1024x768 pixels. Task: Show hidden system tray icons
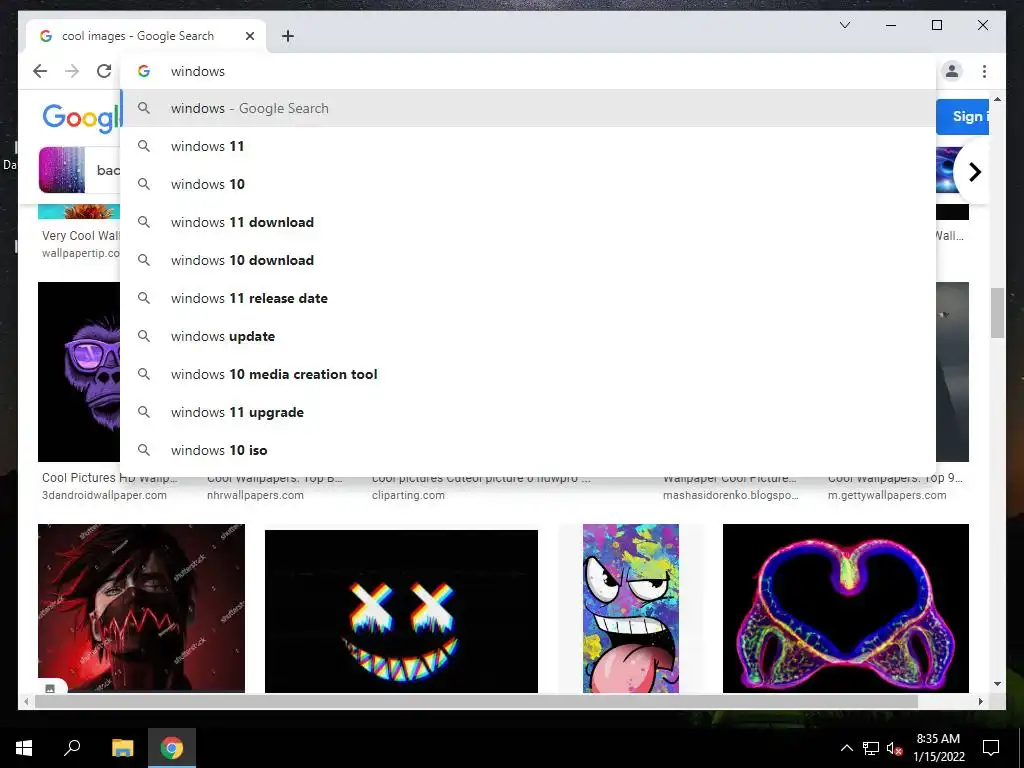coord(846,748)
